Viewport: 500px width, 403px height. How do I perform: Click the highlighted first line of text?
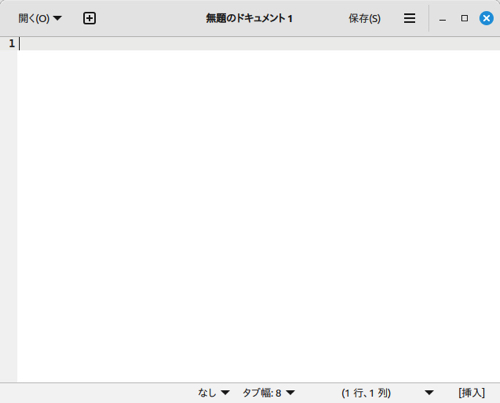click(258, 44)
